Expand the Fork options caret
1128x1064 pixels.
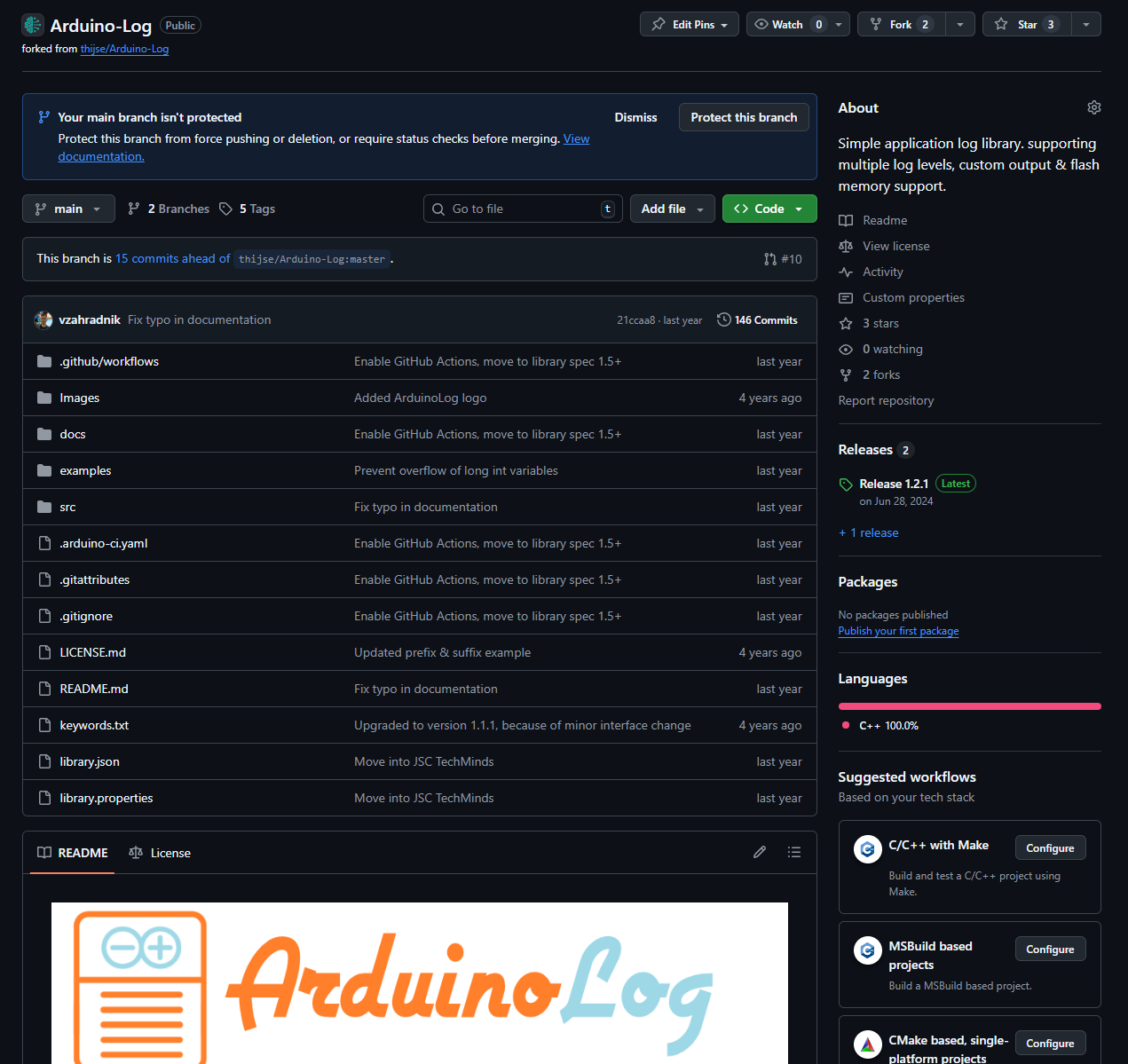coord(960,24)
